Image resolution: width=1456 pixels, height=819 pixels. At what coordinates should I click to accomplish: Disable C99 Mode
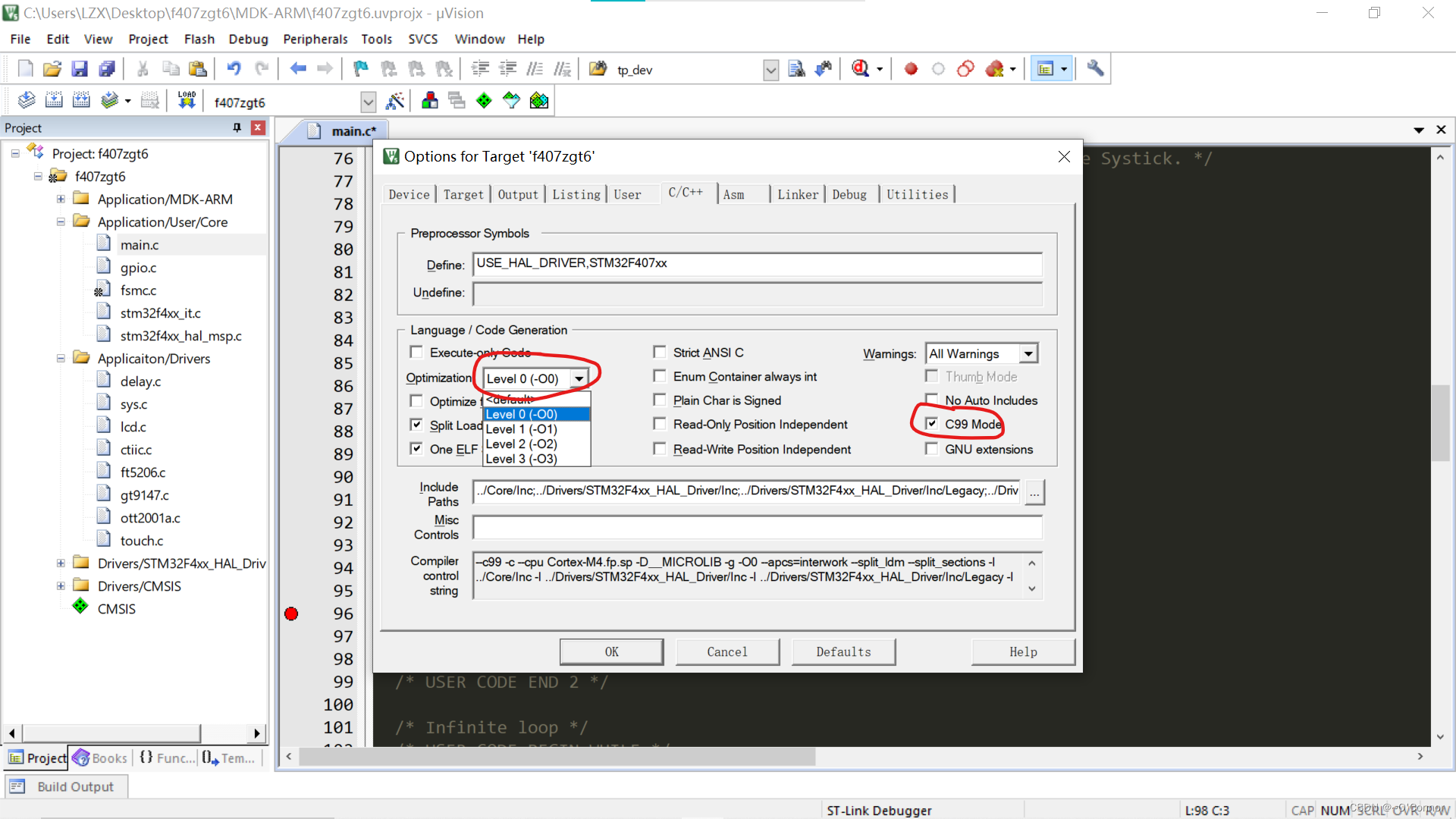click(x=931, y=423)
